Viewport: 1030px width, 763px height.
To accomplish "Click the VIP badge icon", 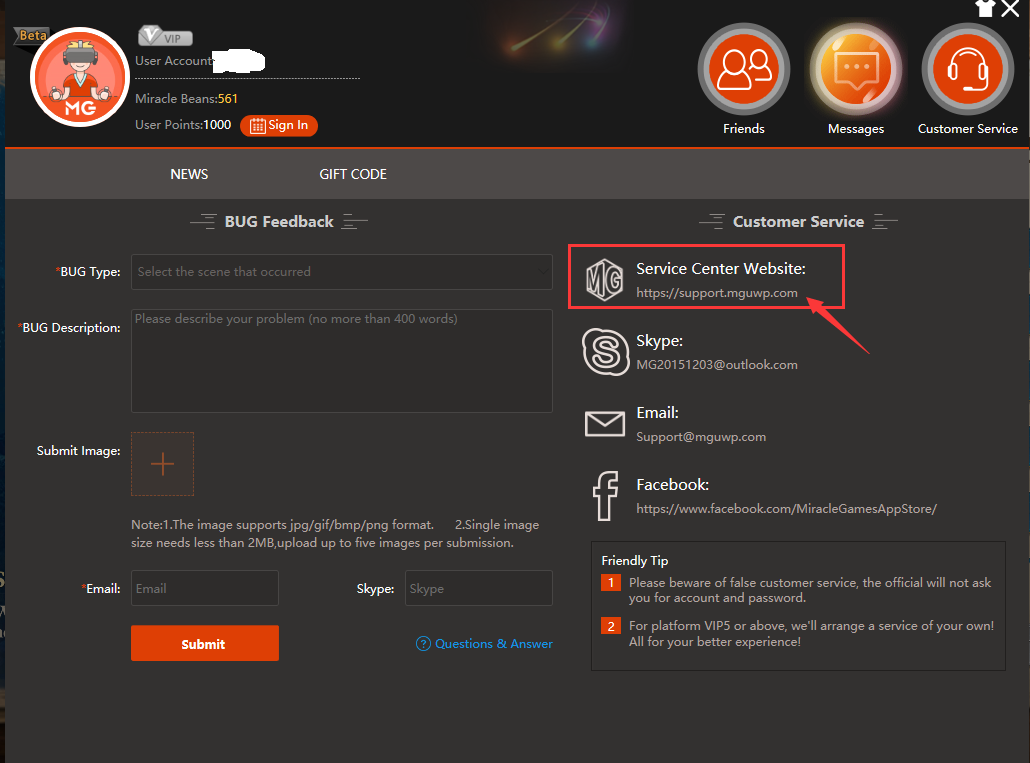I will click(x=166, y=37).
